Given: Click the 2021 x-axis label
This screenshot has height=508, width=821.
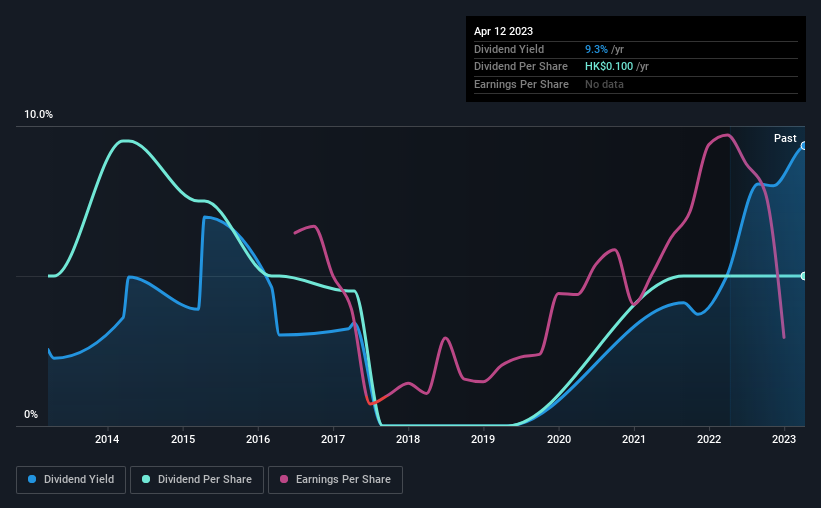Looking at the screenshot, I should (634, 439).
